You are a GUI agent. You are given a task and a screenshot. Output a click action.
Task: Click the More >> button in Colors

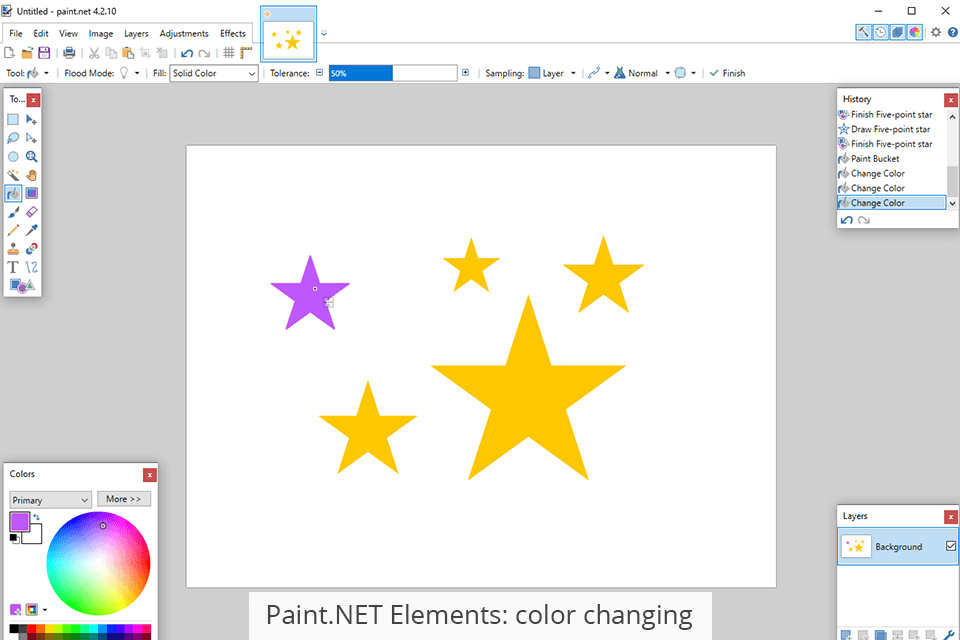tap(124, 499)
